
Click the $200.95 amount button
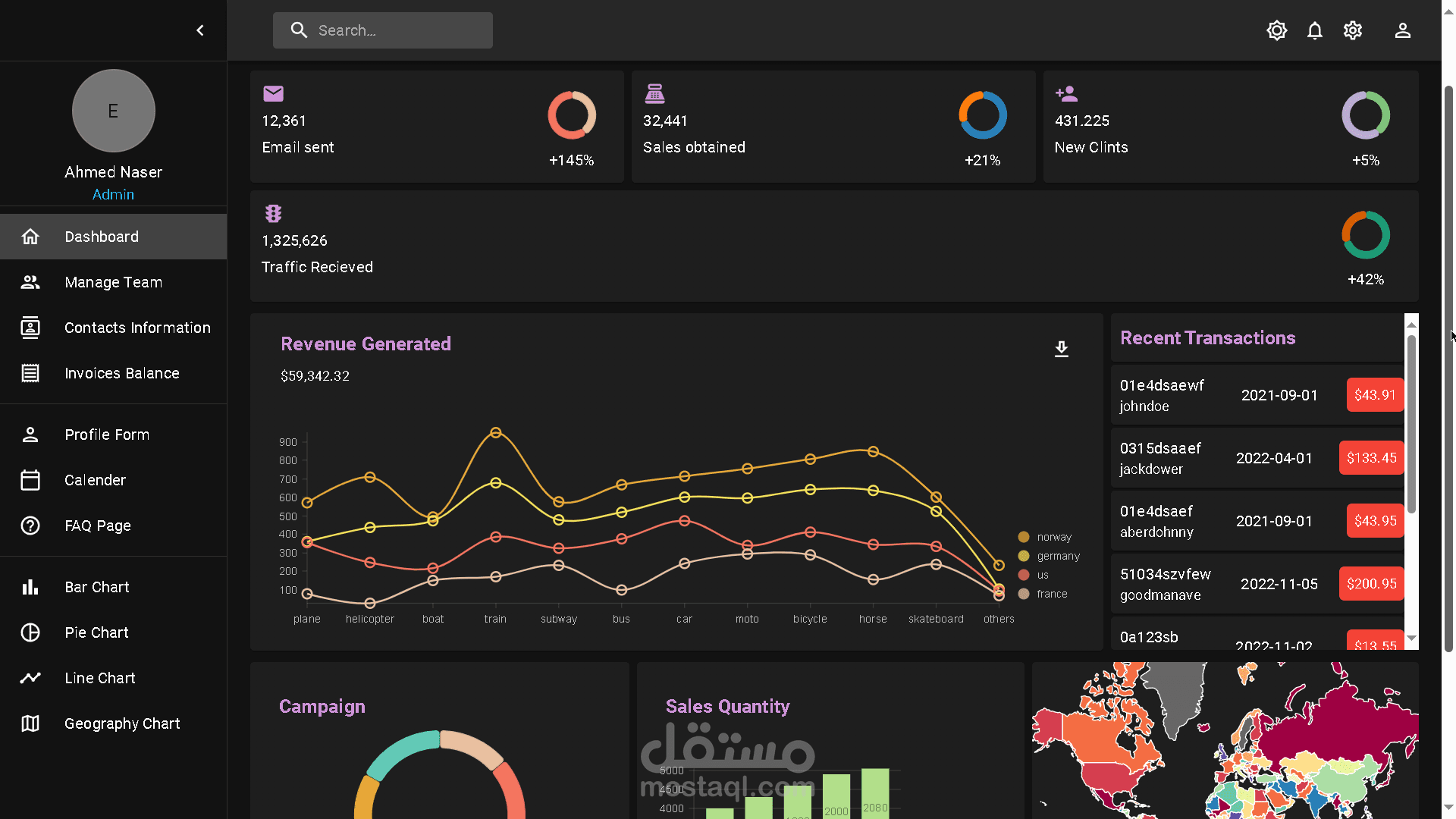click(1371, 584)
